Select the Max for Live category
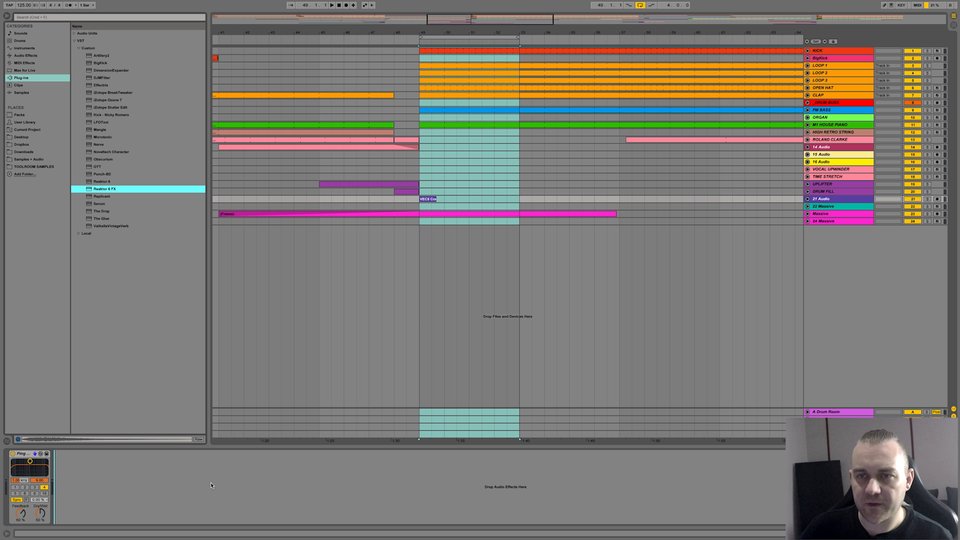 point(24,70)
